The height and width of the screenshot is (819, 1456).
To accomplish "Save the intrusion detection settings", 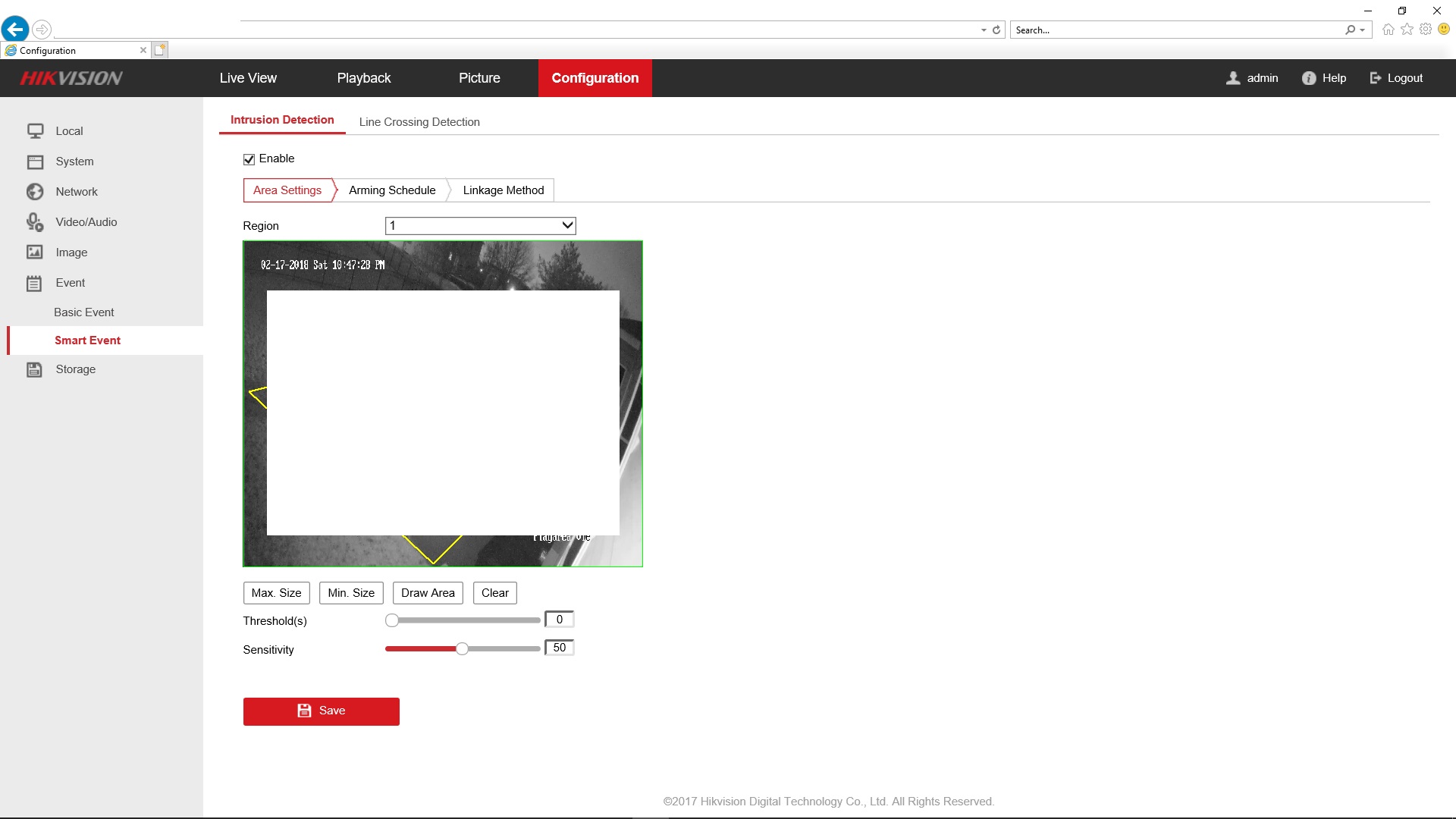I will 321,711.
